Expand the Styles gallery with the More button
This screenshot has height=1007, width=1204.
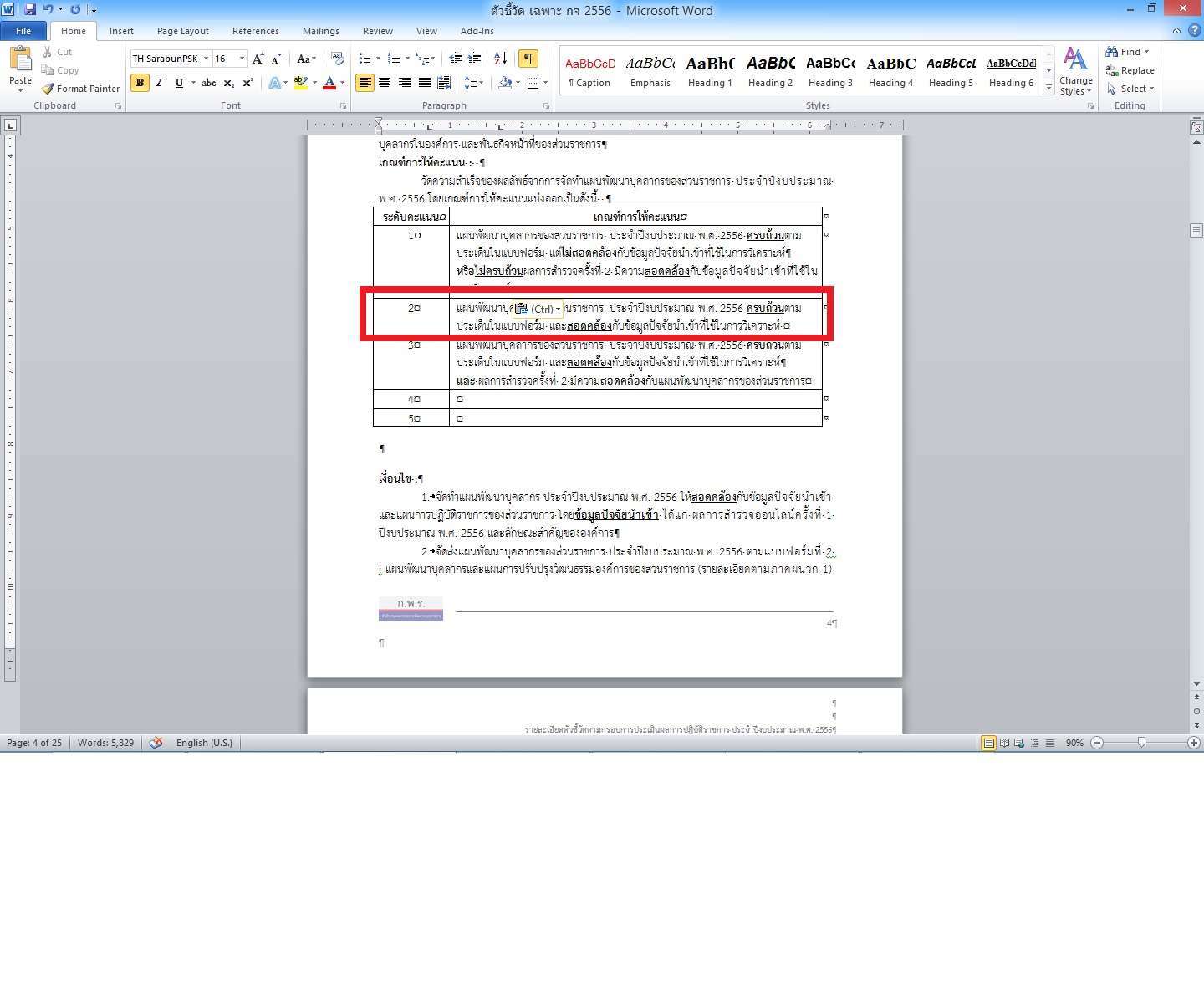[1049, 88]
